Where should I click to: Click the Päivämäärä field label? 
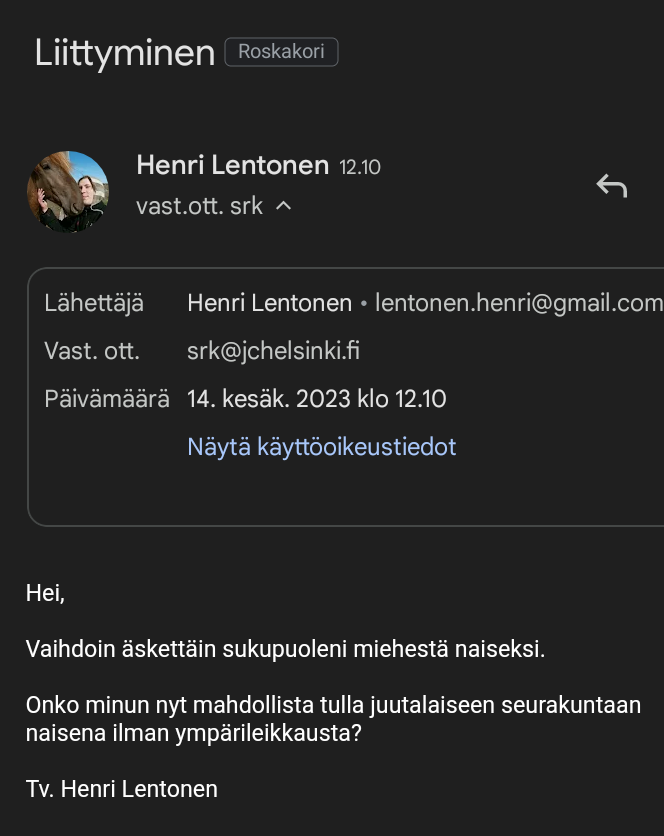[107, 399]
